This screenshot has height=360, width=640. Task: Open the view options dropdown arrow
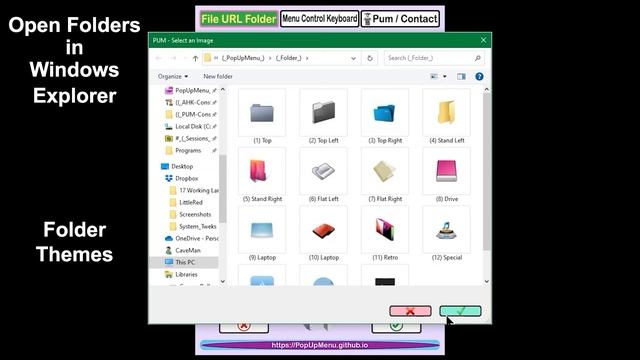tap(444, 76)
